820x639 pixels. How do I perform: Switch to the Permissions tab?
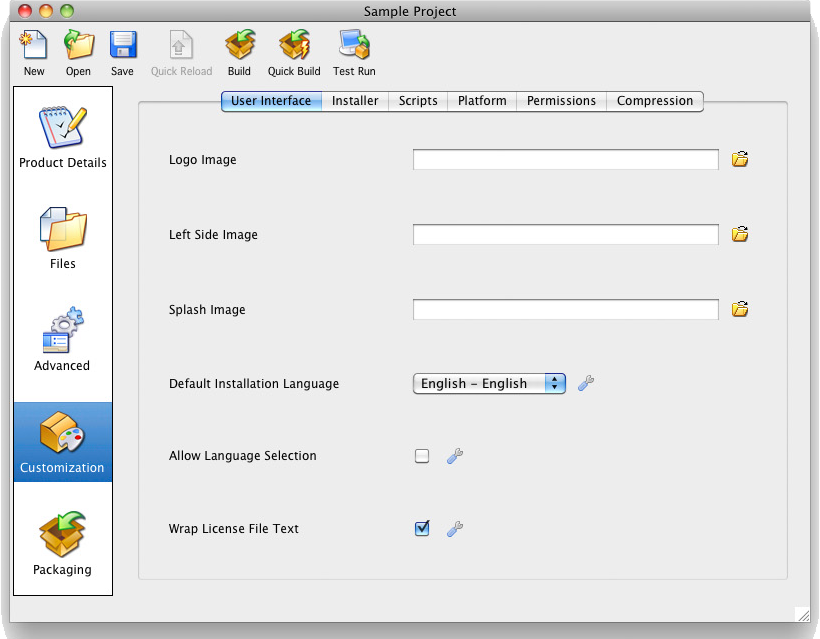click(x=561, y=101)
